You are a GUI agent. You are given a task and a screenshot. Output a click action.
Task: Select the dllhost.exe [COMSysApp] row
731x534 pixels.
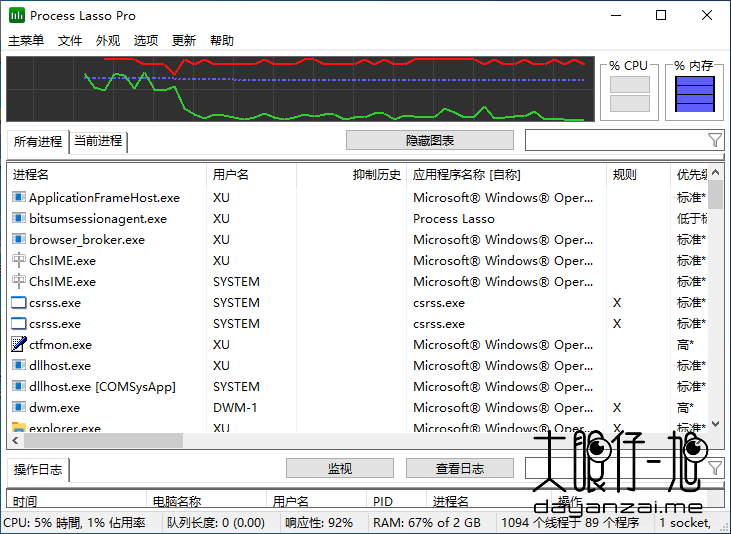pyautogui.click(x=358, y=386)
